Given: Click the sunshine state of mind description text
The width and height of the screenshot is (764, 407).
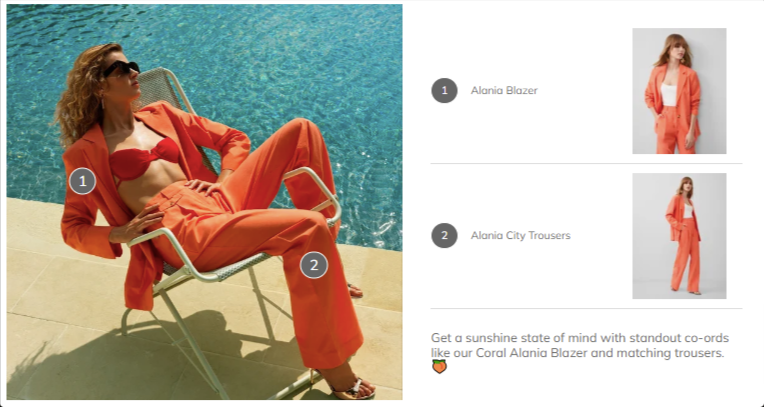Looking at the screenshot, I should 580,345.
